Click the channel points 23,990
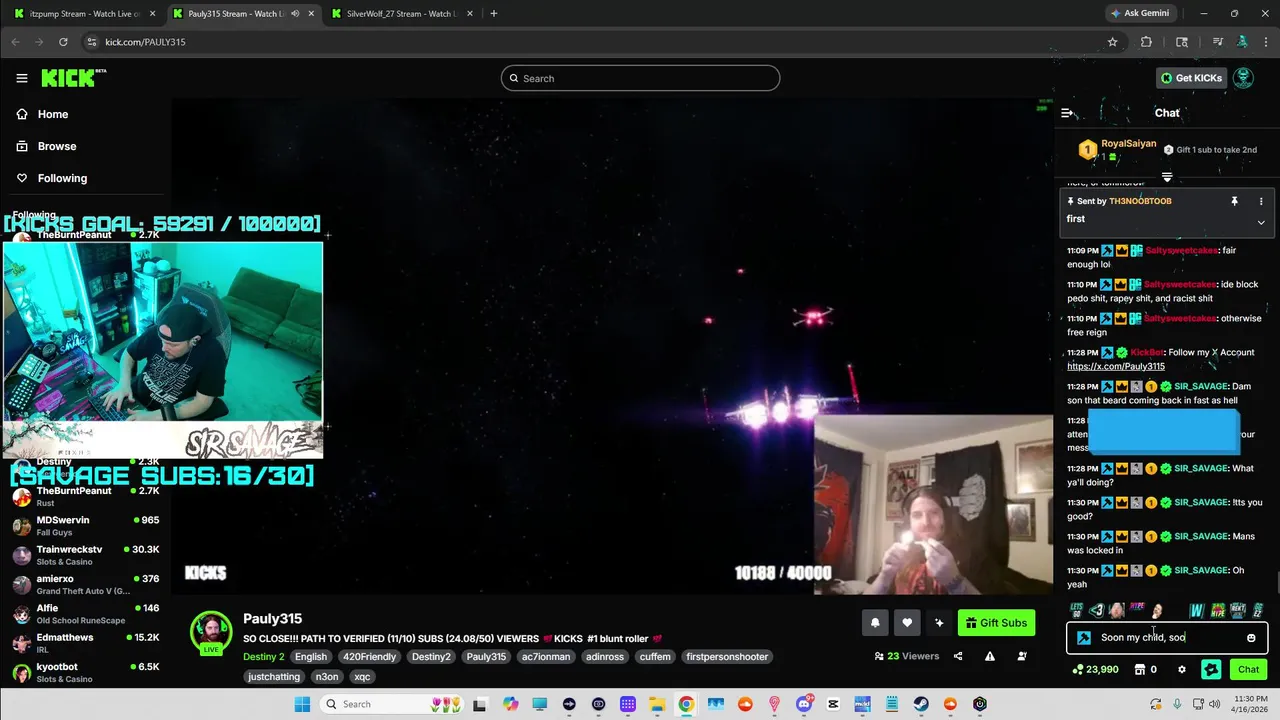This screenshot has width=1280, height=720. 1095,670
